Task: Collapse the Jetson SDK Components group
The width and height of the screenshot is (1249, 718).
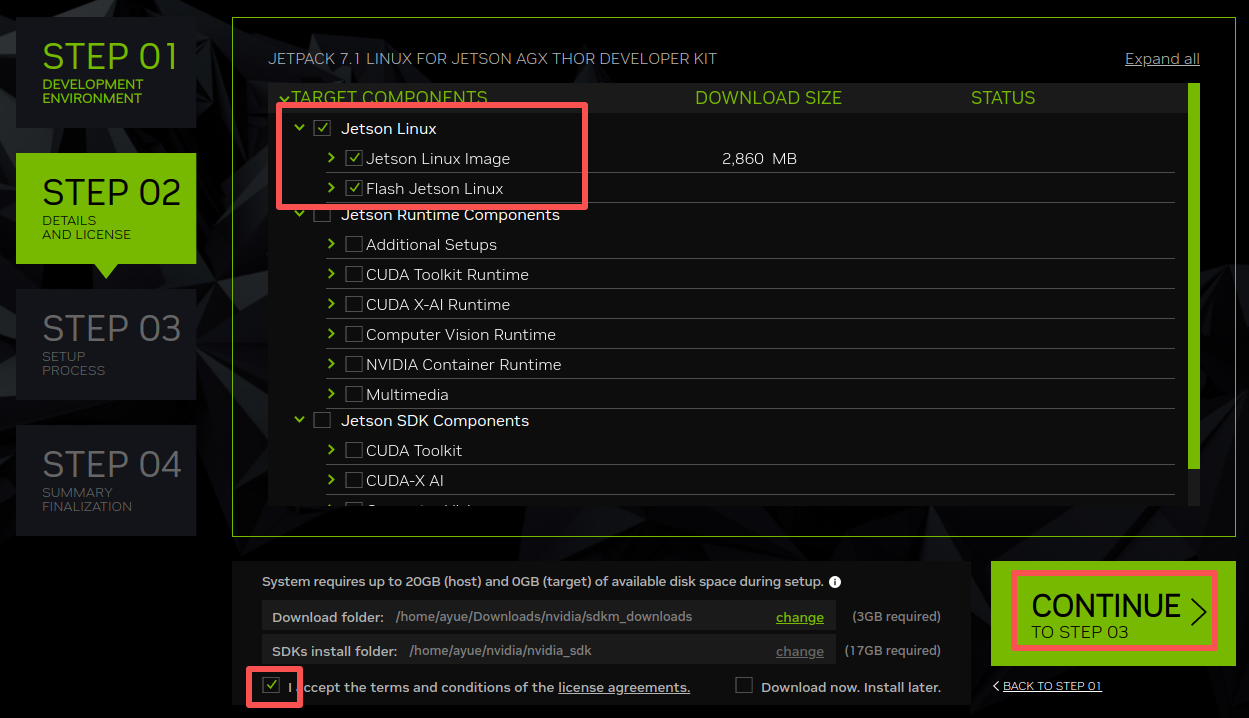Action: pos(299,420)
